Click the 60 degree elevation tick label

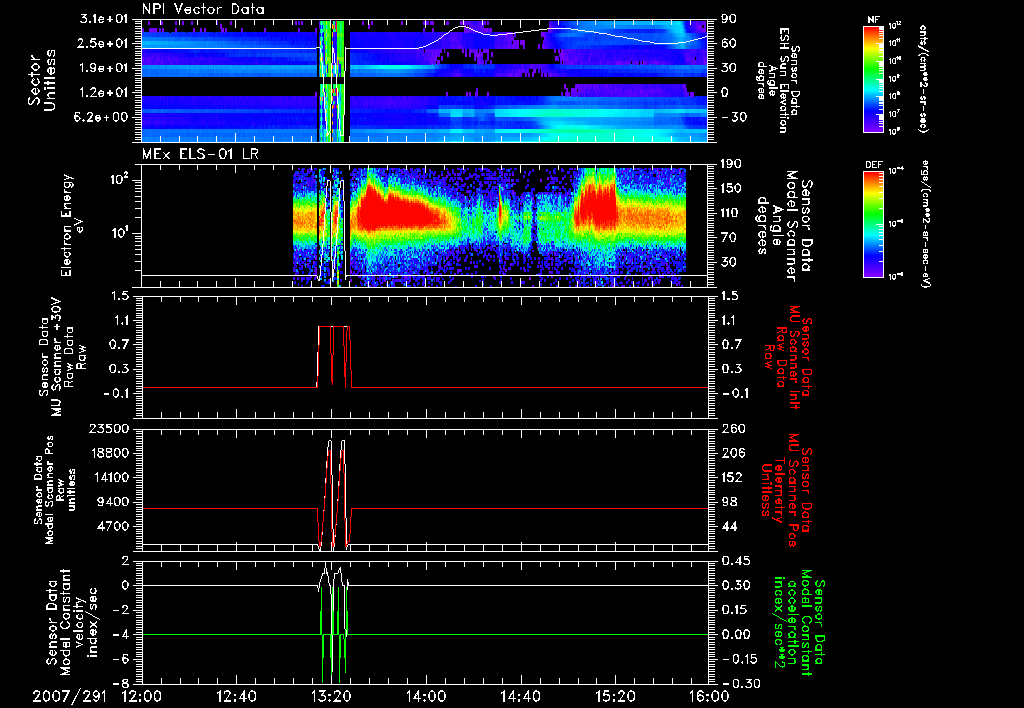pos(728,43)
